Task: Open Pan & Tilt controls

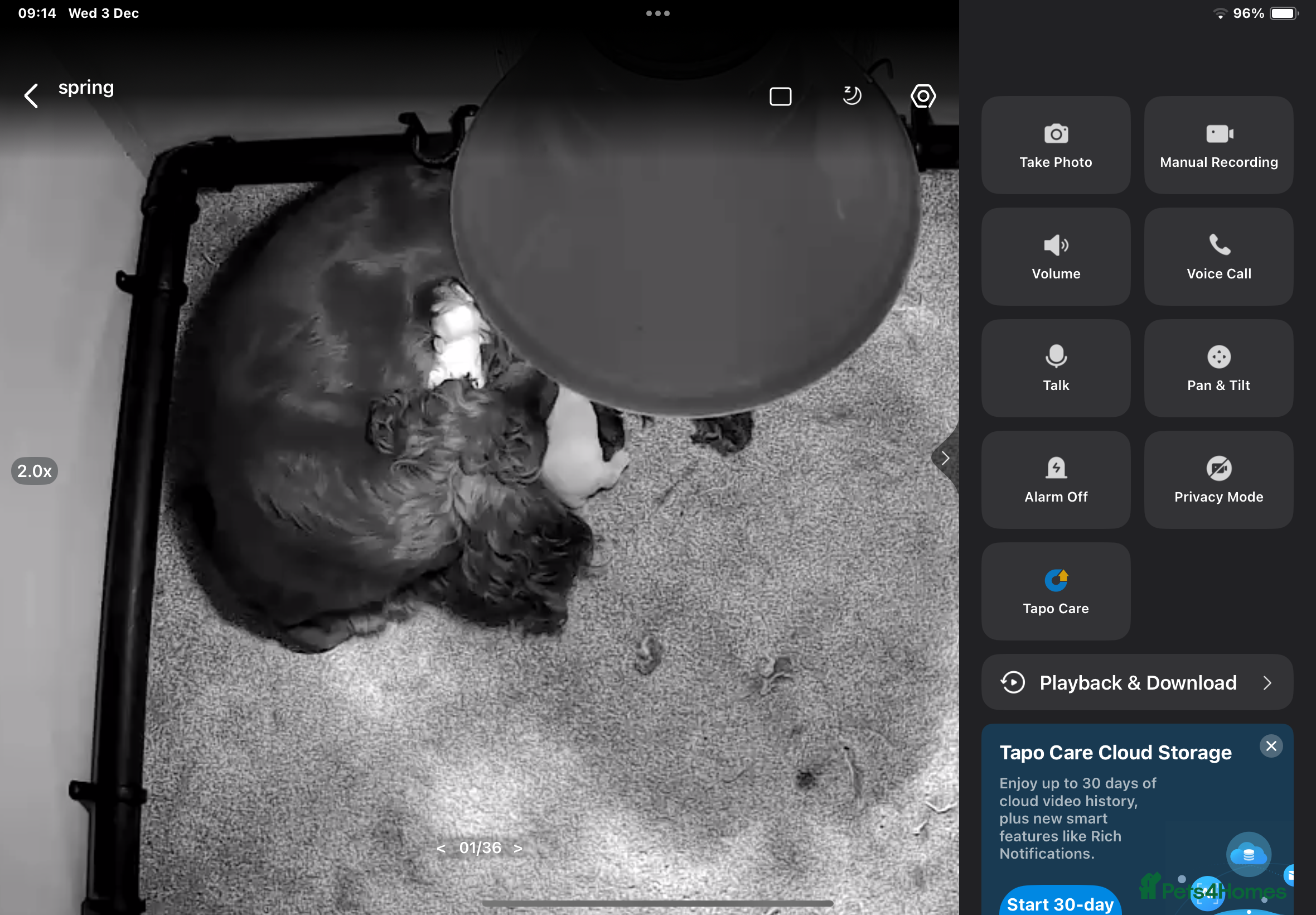Action: pyautogui.click(x=1218, y=368)
